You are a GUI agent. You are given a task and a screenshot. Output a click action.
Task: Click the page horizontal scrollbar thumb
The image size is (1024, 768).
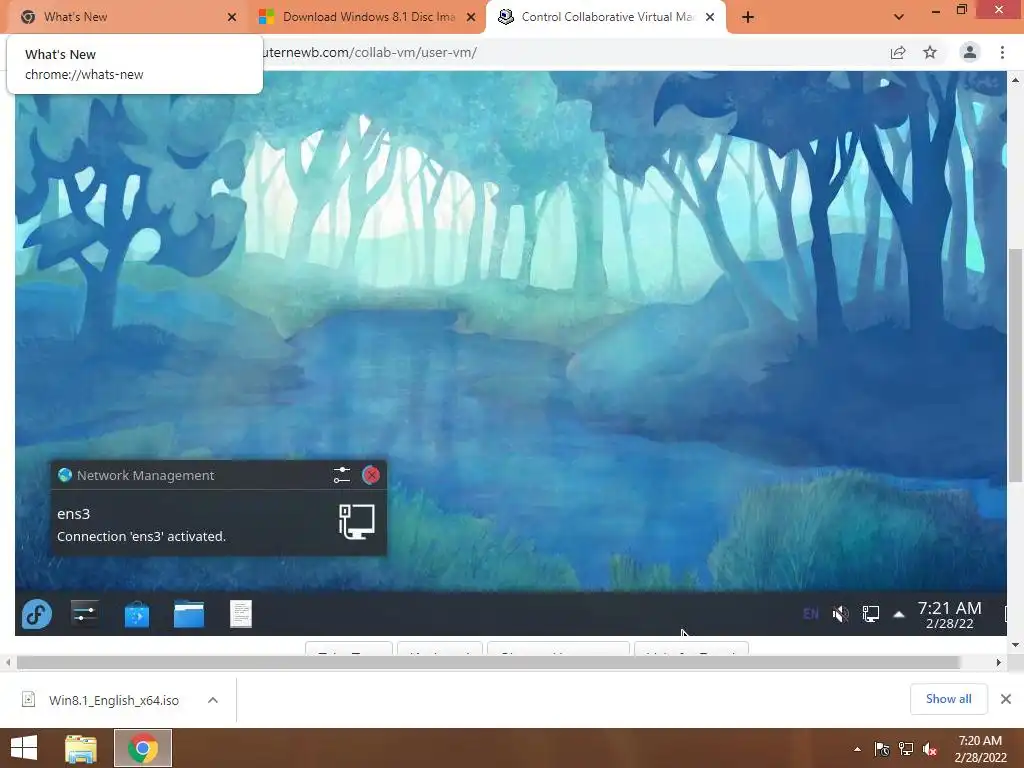(488, 662)
